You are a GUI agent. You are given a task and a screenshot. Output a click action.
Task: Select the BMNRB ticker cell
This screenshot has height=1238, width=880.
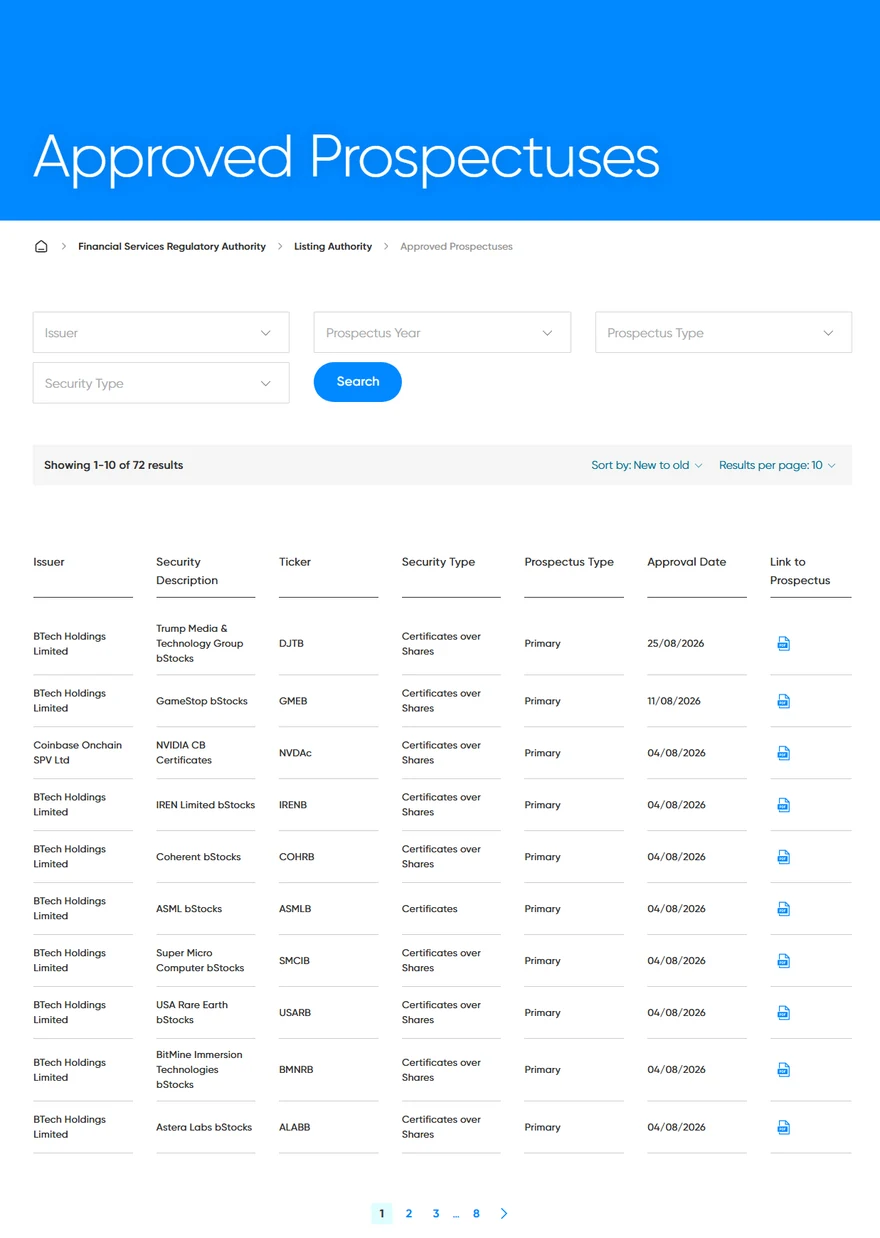point(296,1070)
